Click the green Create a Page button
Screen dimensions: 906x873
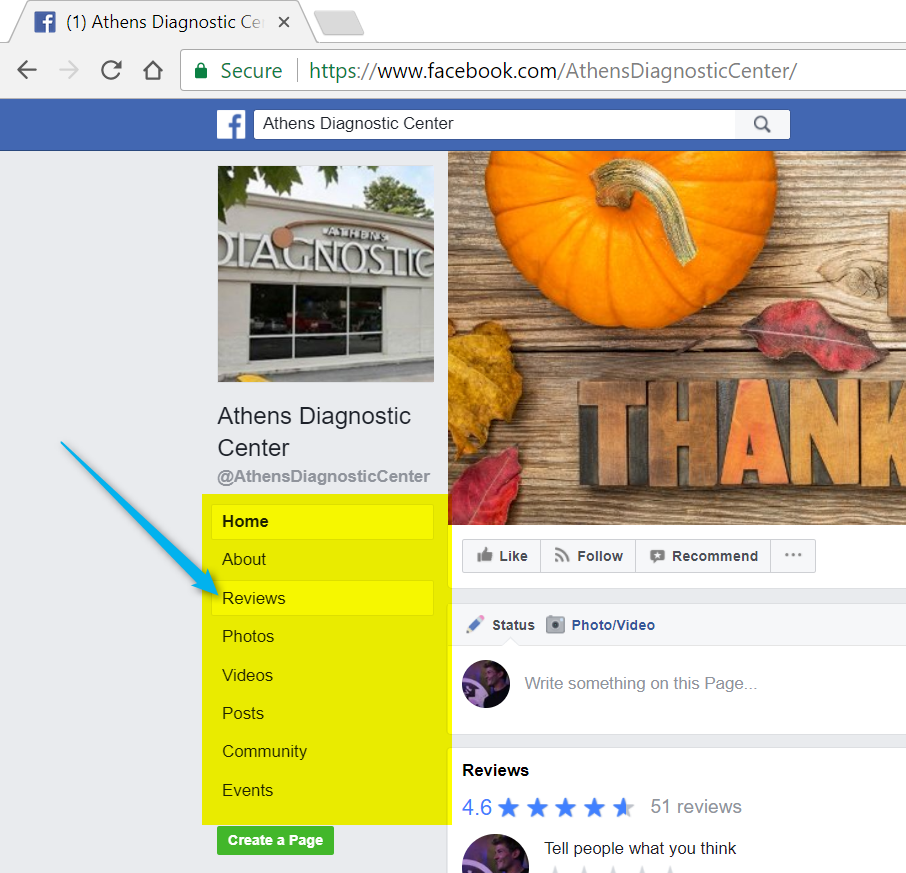pos(276,840)
